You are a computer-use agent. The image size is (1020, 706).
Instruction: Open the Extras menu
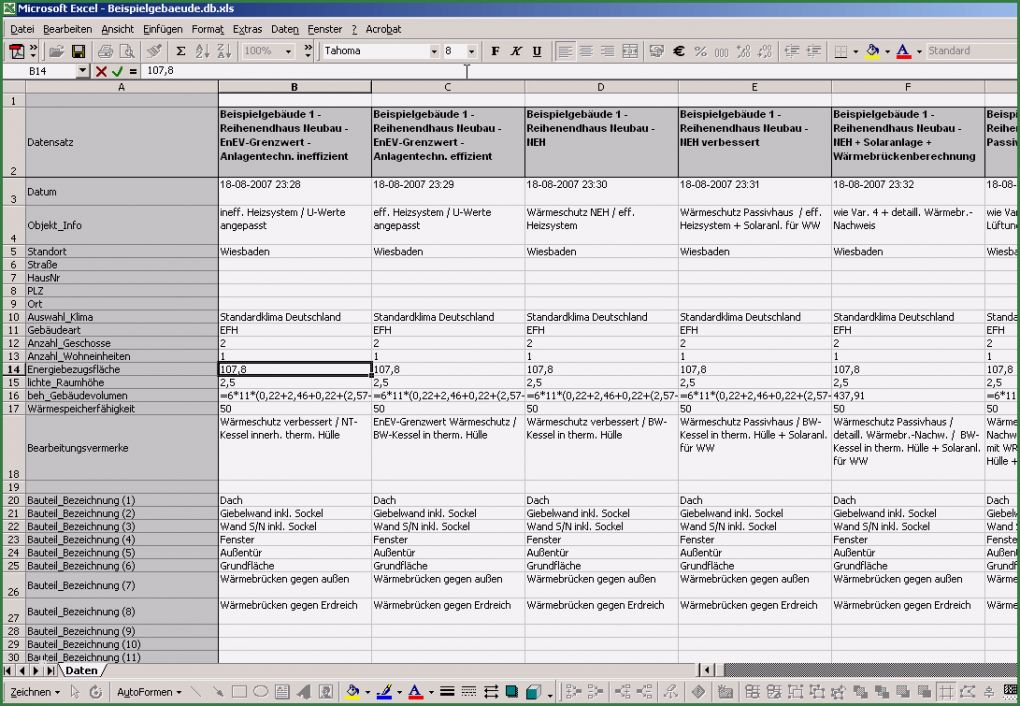tap(247, 29)
